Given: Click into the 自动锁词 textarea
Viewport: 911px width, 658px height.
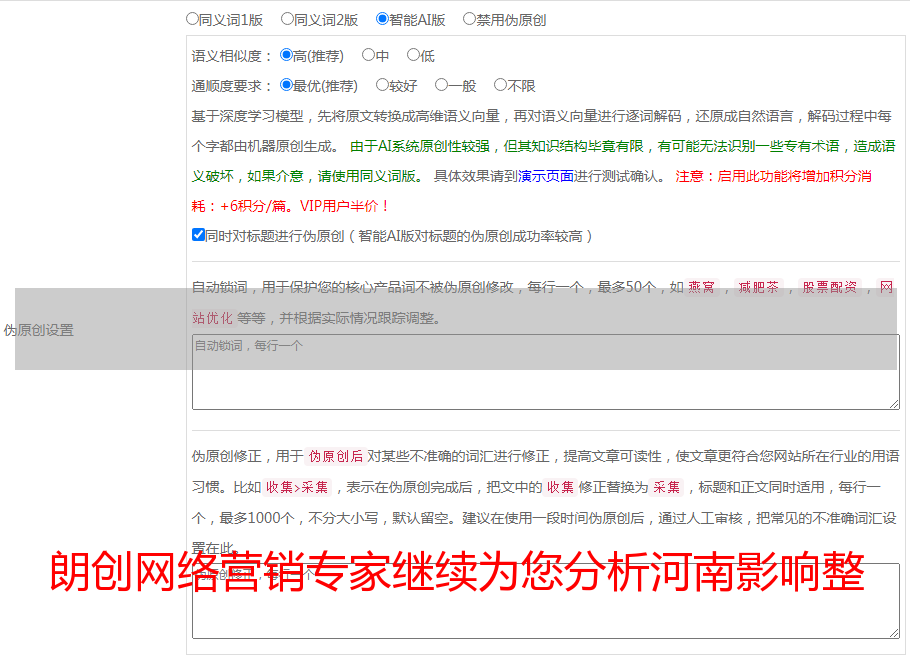Looking at the screenshot, I should 546,372.
